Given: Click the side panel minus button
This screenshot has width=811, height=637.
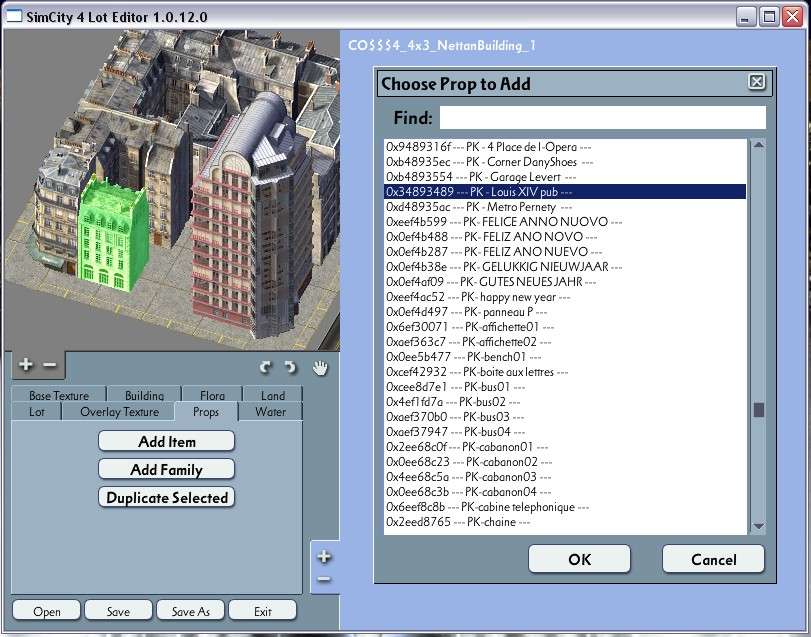Looking at the screenshot, I should tap(324, 579).
